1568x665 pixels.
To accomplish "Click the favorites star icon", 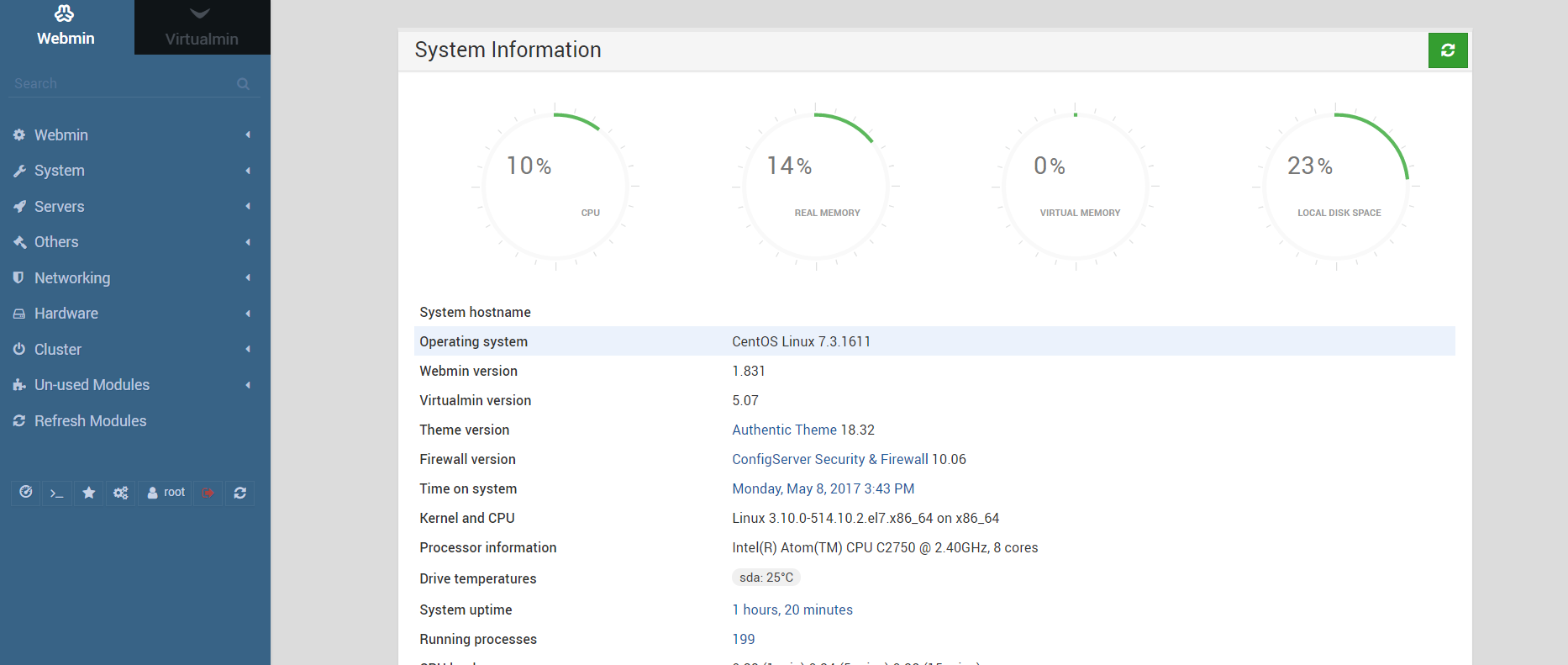I will click(x=89, y=493).
